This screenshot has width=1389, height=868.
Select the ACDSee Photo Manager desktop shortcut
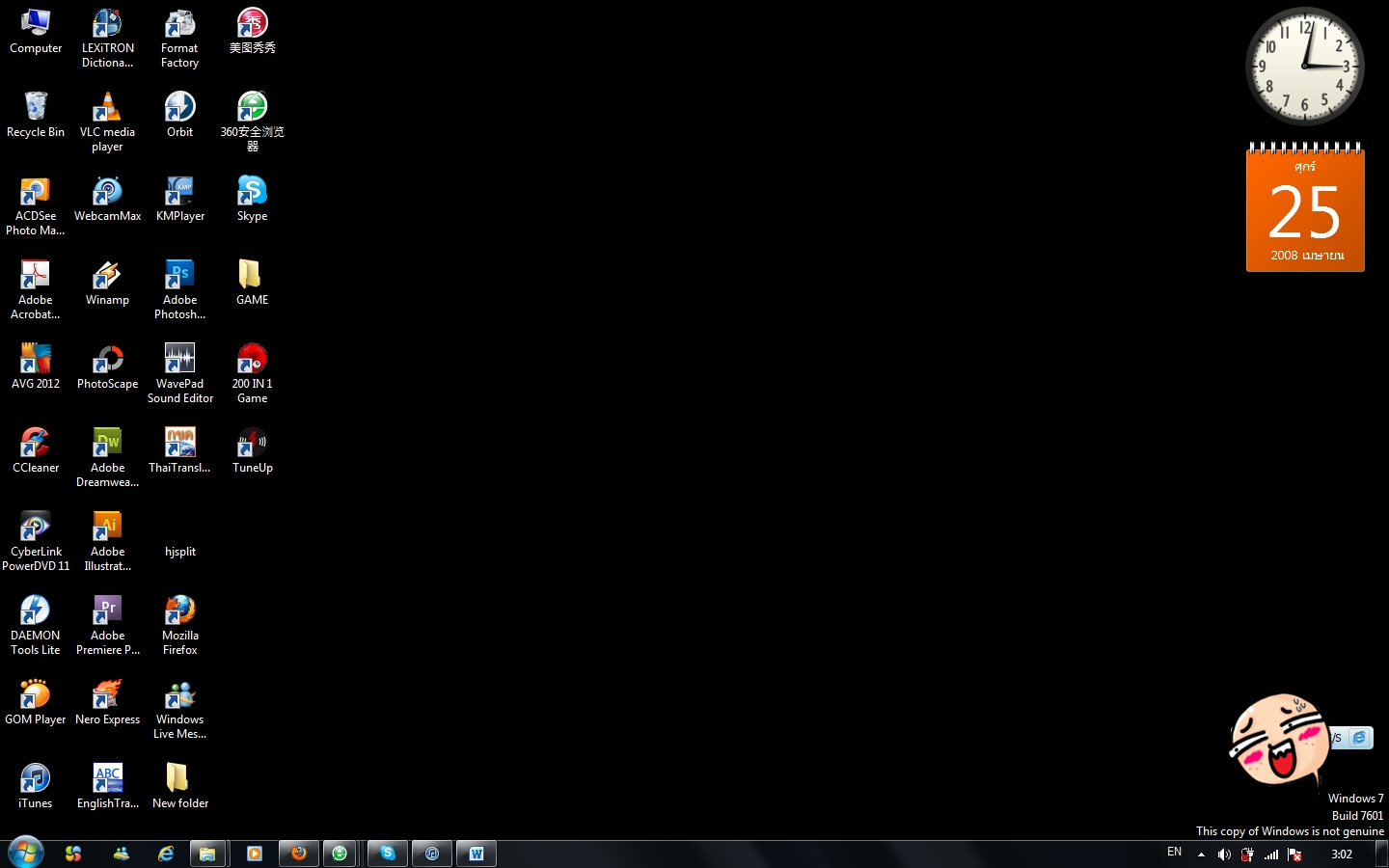(36, 206)
